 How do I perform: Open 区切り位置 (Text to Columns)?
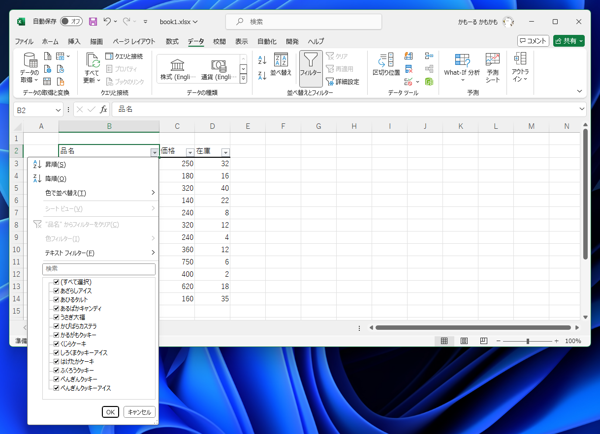386,64
